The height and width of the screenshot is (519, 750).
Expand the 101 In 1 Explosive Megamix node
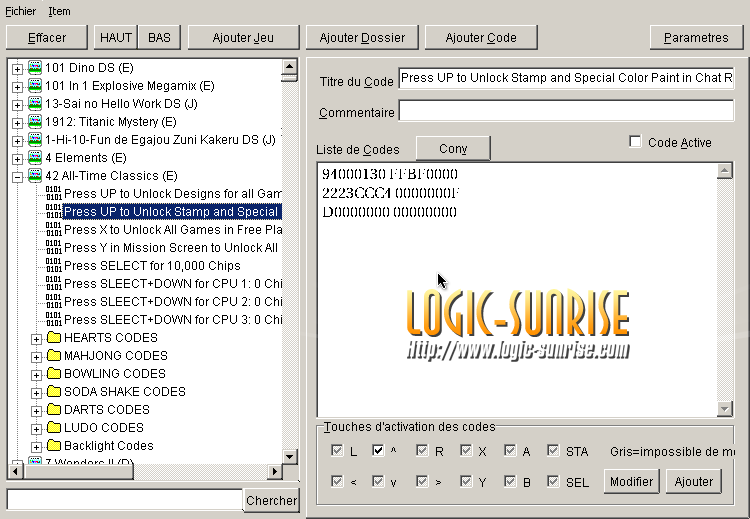pyautogui.click(x=17, y=86)
